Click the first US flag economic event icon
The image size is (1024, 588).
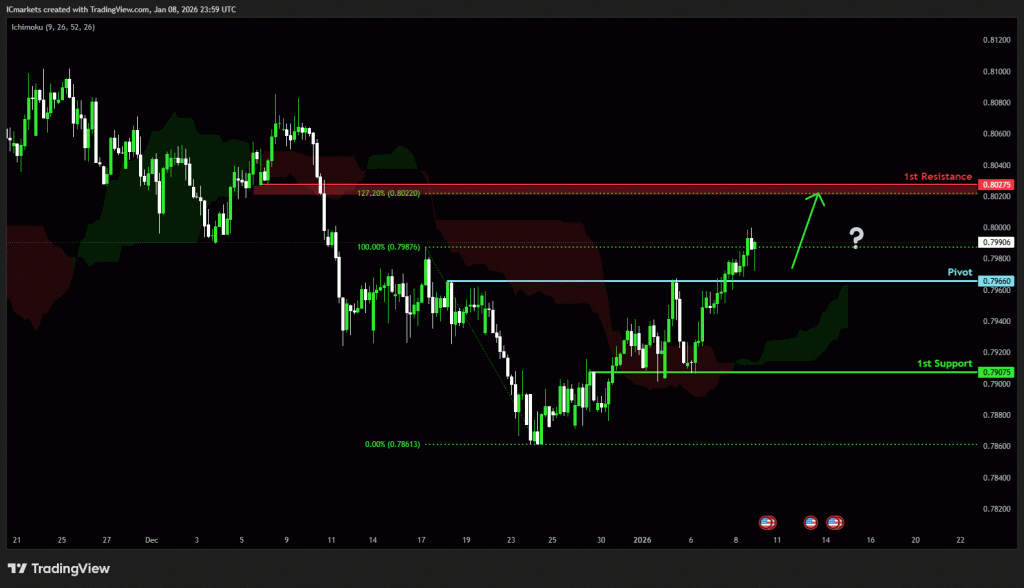coord(767,522)
